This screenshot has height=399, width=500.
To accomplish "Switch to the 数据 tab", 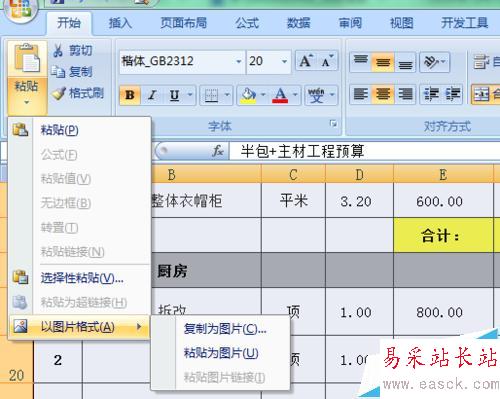I will (299, 23).
